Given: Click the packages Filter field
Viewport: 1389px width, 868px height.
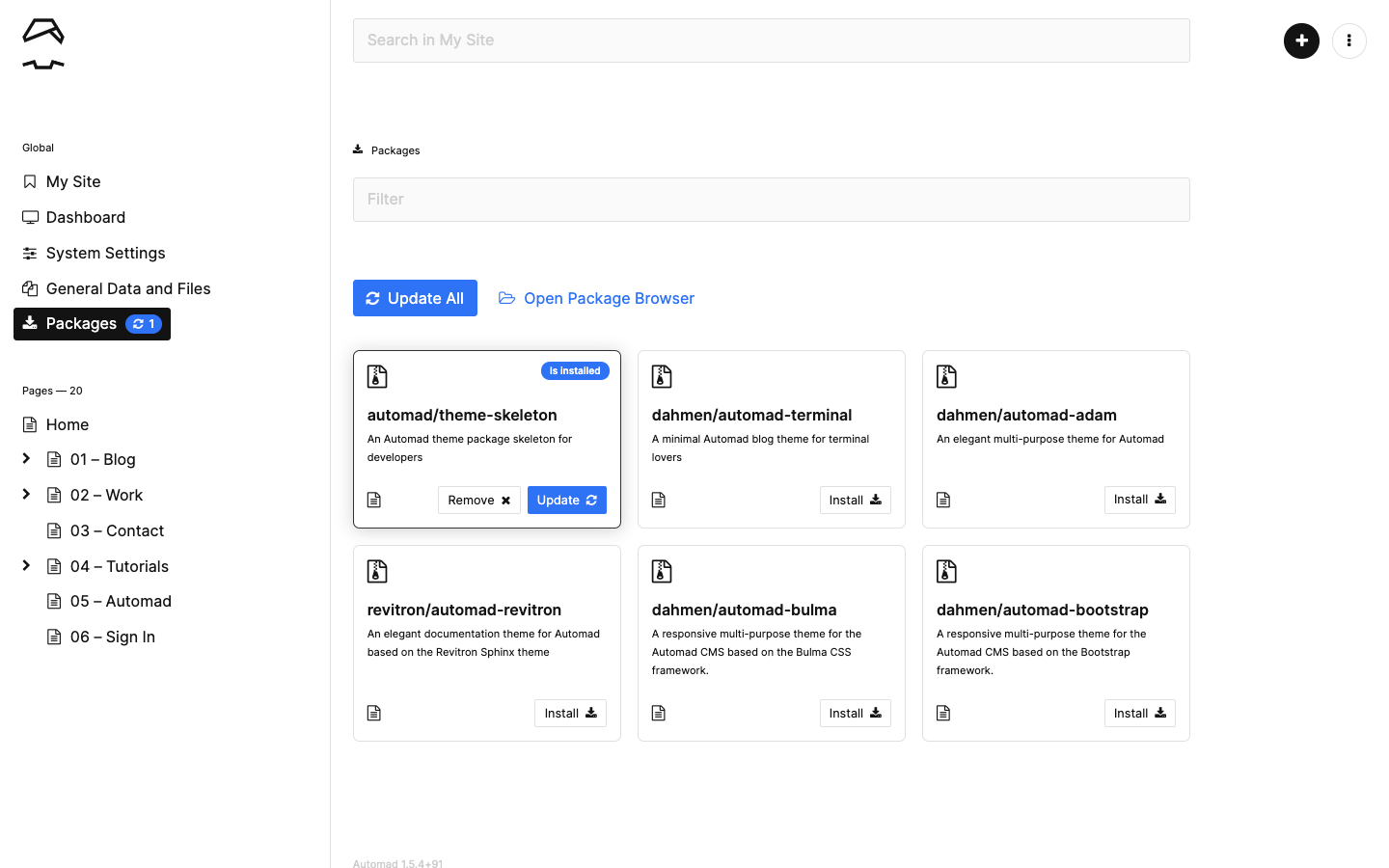Looking at the screenshot, I should pyautogui.click(x=771, y=200).
